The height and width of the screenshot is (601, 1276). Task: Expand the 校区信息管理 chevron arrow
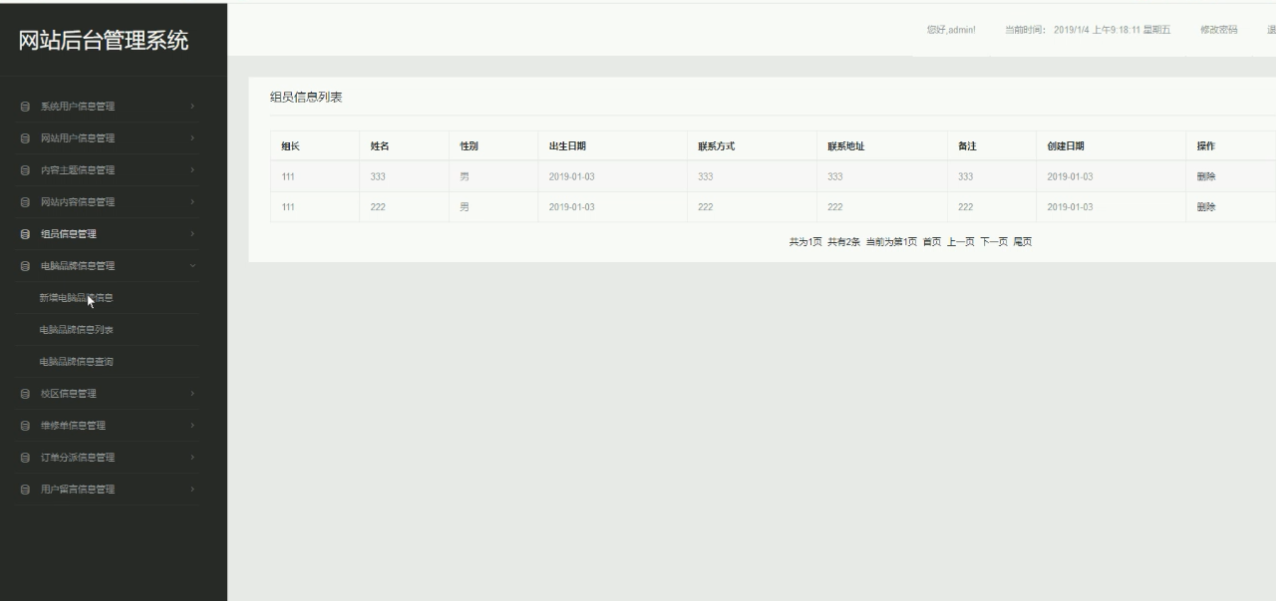click(x=192, y=393)
